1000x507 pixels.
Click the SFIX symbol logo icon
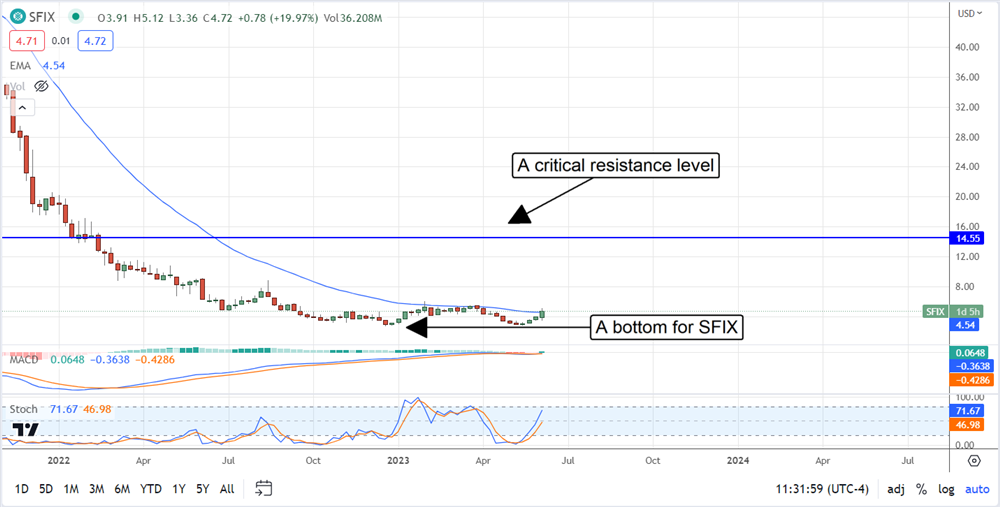pos(18,15)
